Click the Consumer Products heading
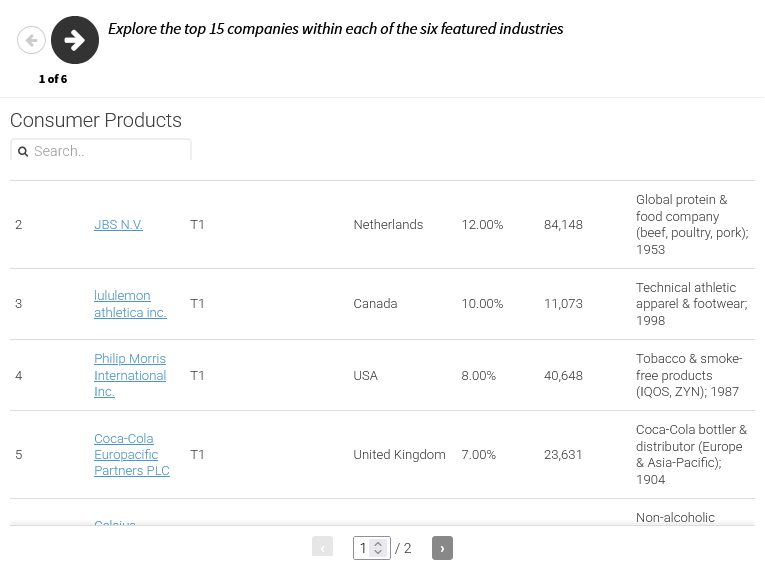The height and width of the screenshot is (580, 765). 96,120
